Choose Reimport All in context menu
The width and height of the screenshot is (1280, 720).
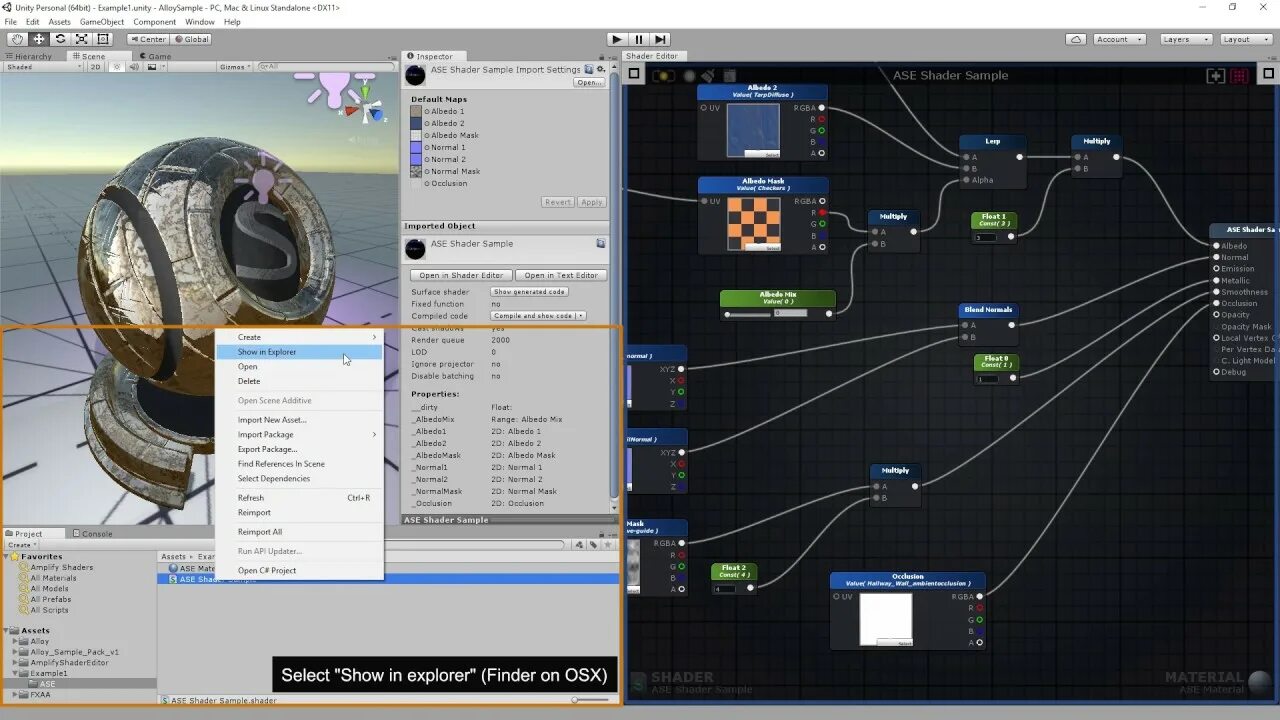point(299,532)
